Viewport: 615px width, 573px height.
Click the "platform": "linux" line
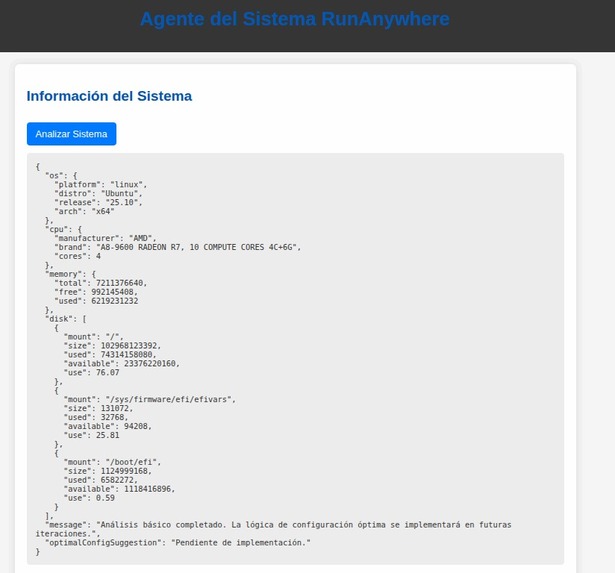(x=101, y=184)
